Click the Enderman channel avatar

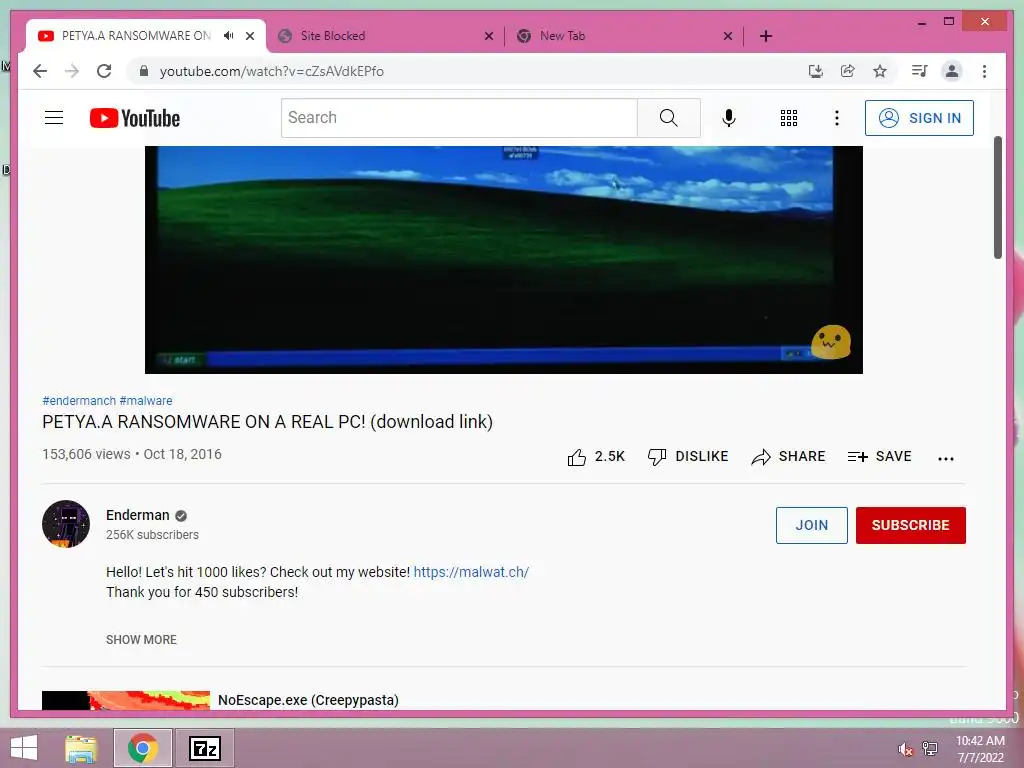(66, 524)
